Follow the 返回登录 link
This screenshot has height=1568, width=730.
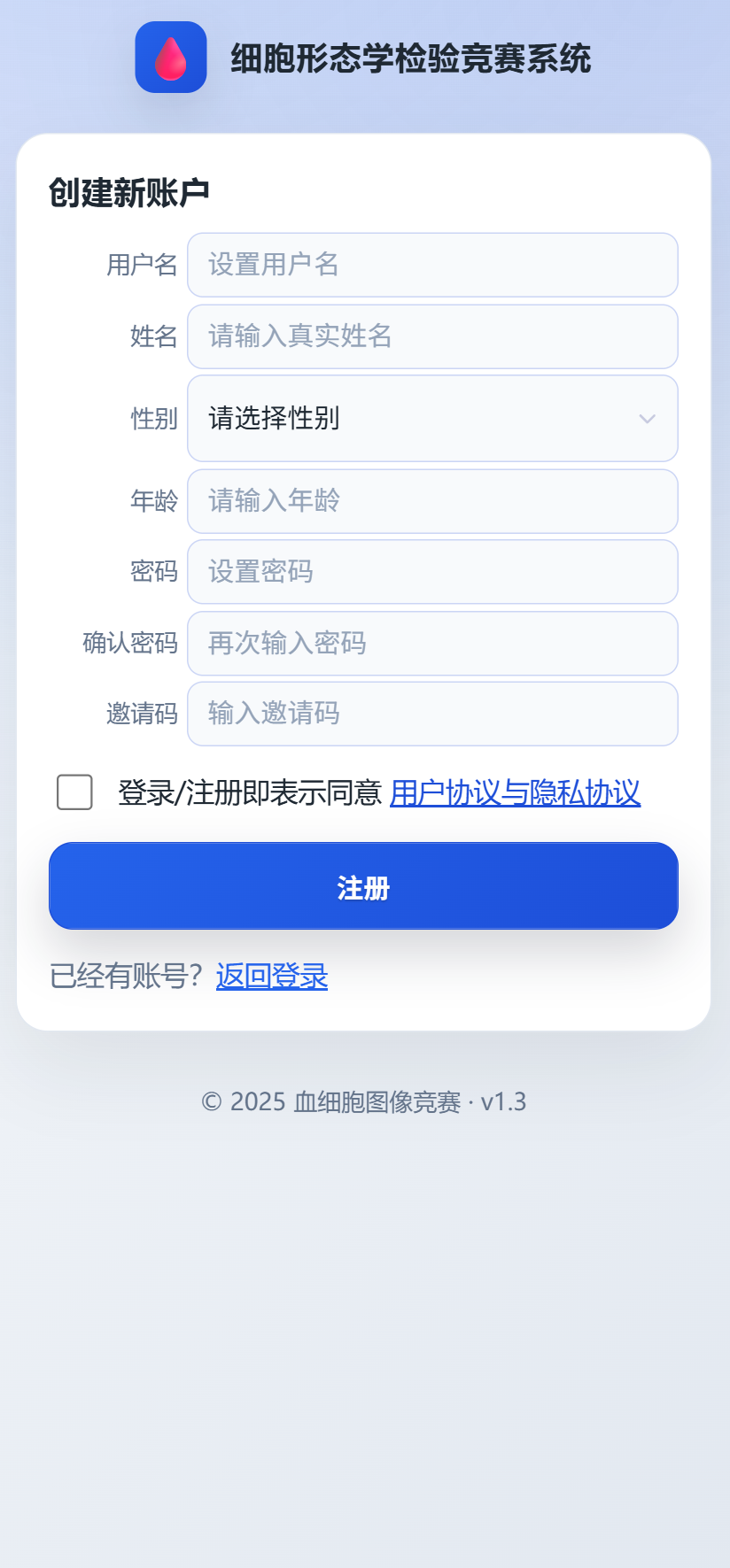point(272,977)
